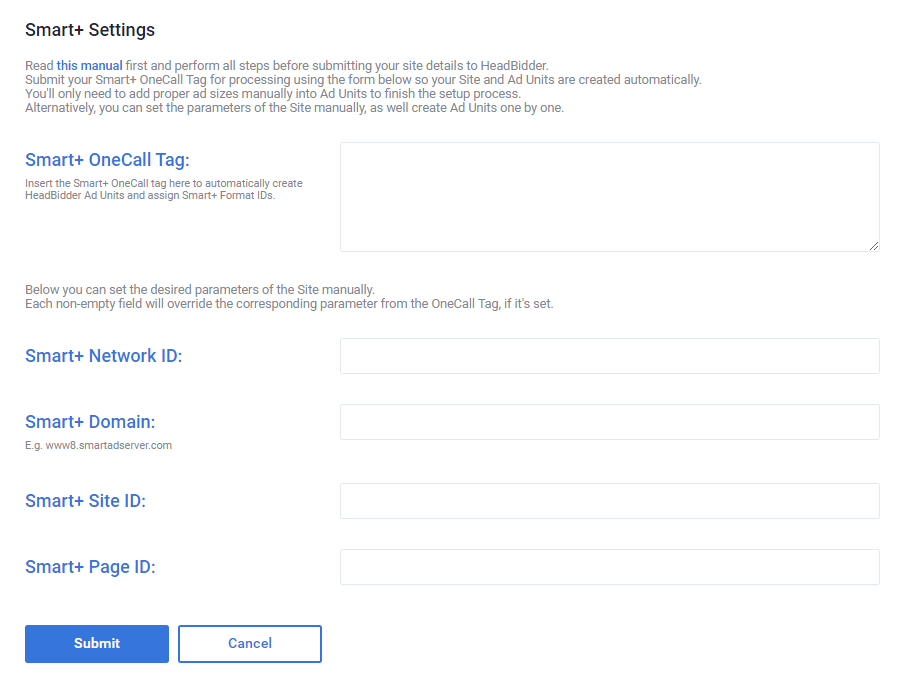Image resolution: width=918 pixels, height=690 pixels.
Task: Click the "Smart+ OneCall Tag:" label
Action: tap(107, 160)
